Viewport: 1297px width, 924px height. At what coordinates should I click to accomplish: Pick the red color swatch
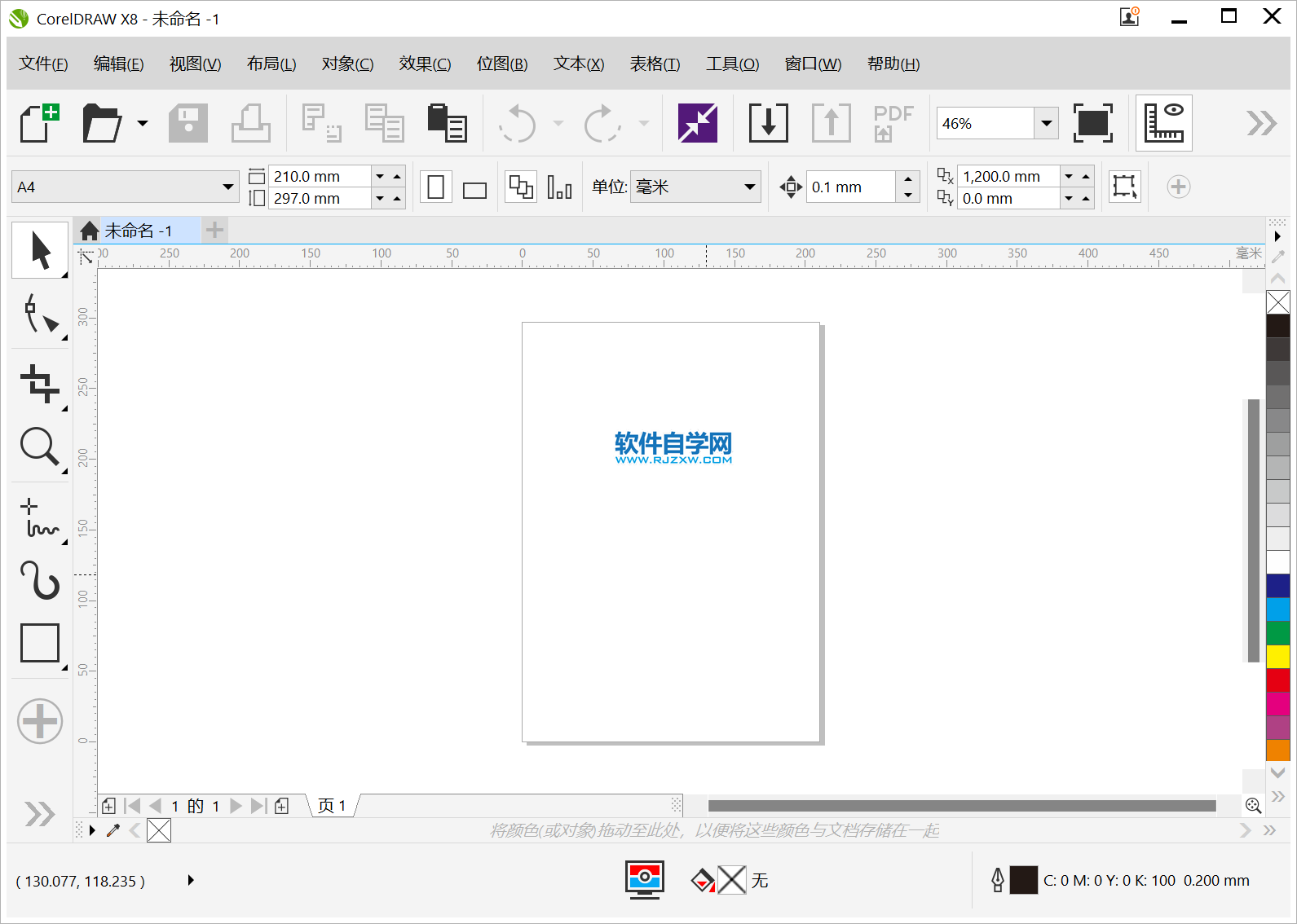click(x=1278, y=680)
